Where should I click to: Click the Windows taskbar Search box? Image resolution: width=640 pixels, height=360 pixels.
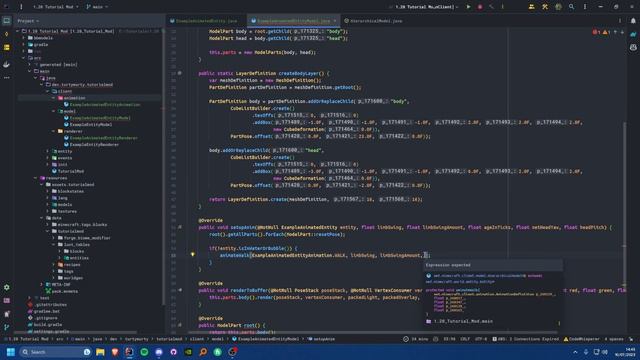pos(55,352)
